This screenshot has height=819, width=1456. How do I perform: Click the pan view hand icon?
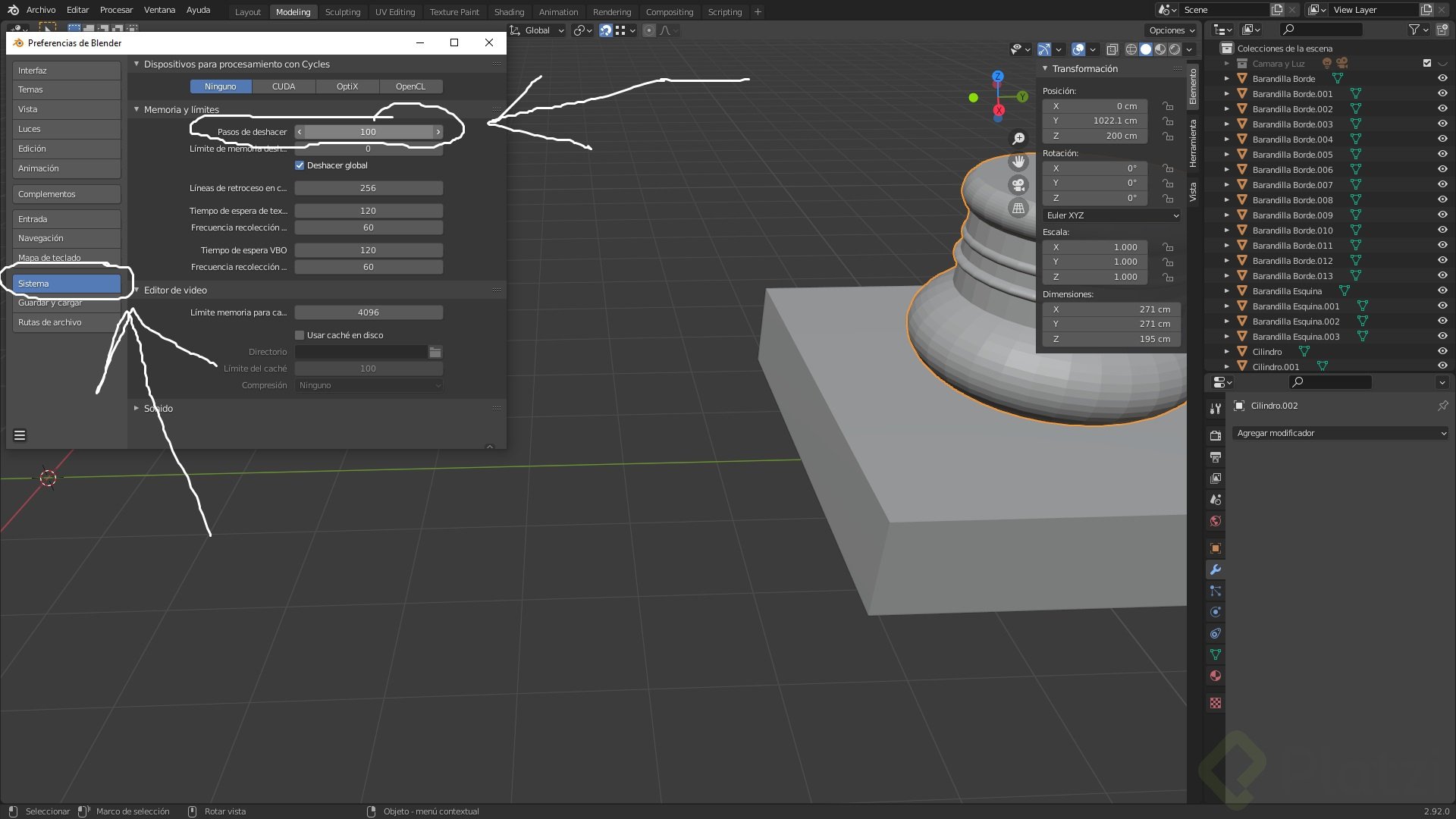pyautogui.click(x=1018, y=162)
